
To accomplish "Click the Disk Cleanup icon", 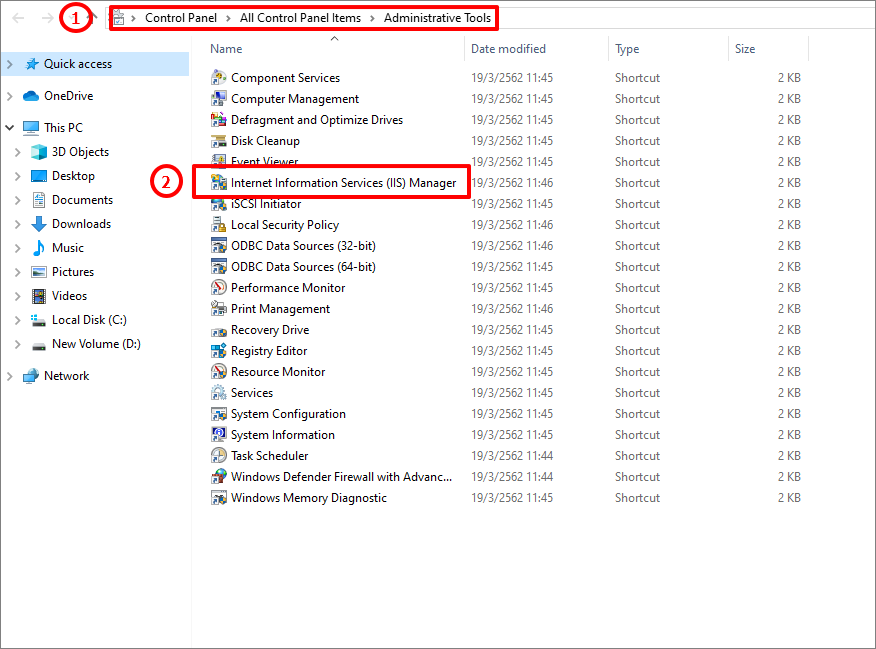I will pos(218,141).
